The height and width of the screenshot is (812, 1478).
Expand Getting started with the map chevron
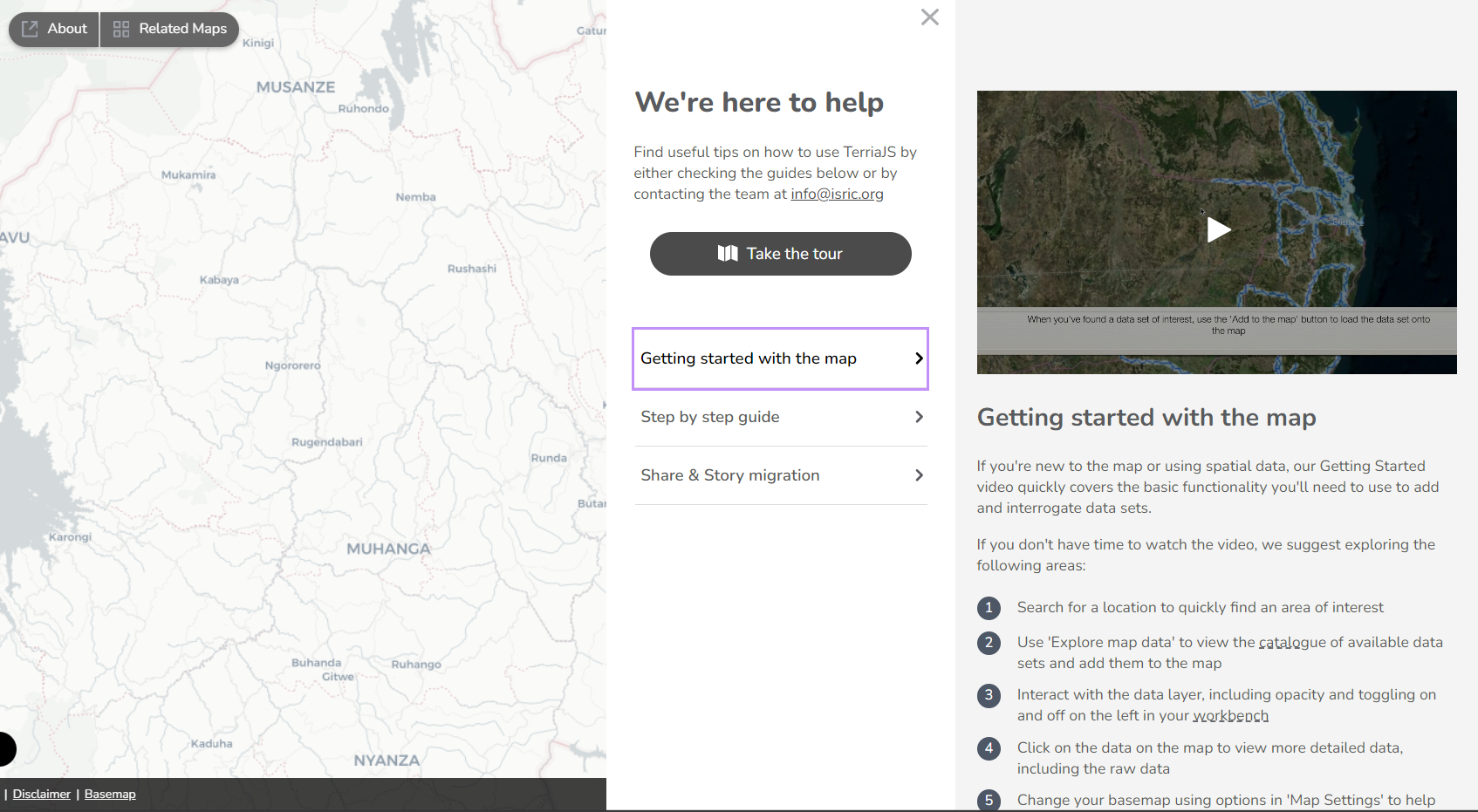[918, 358]
